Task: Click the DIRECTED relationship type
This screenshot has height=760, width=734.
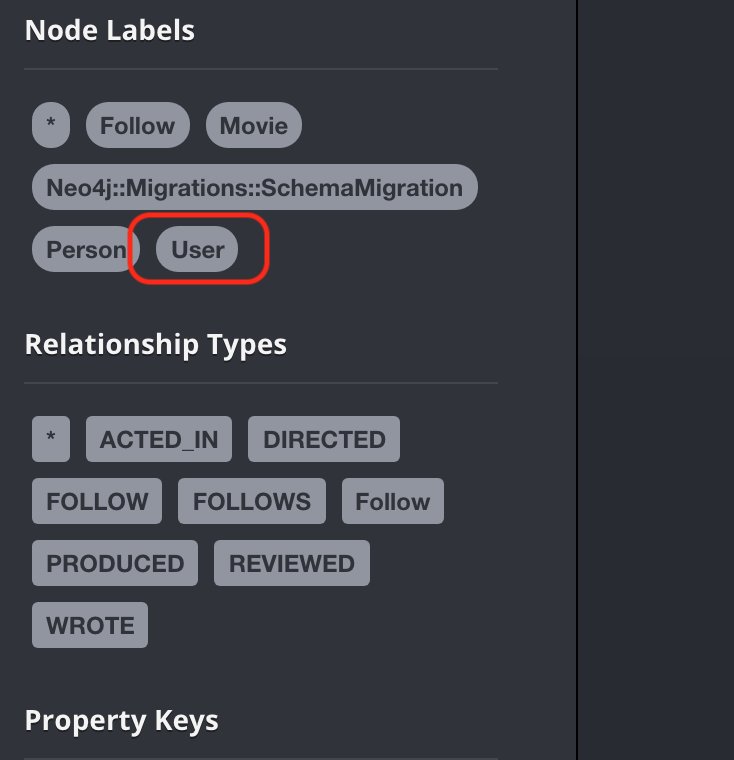Action: [x=324, y=439]
